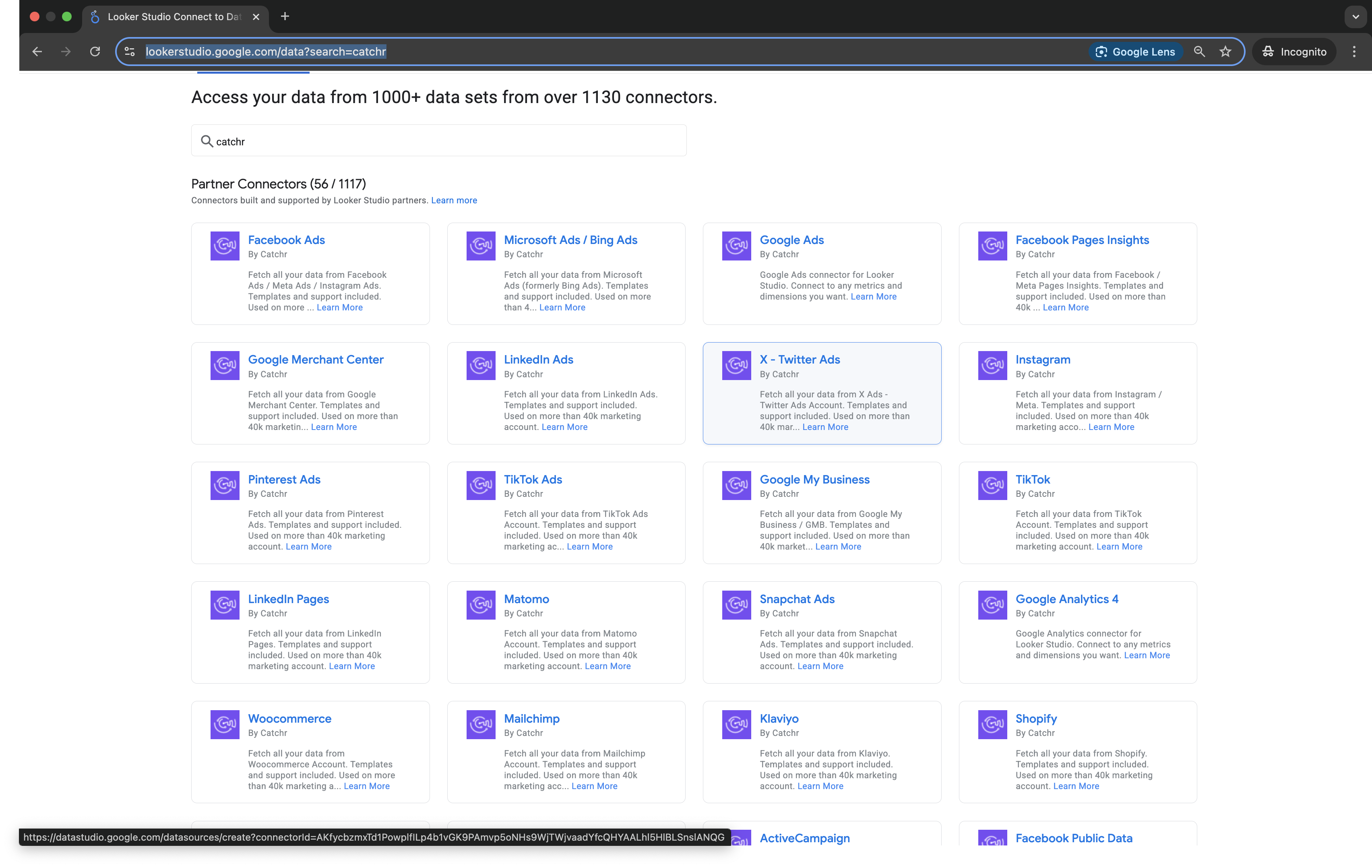Image resolution: width=1372 pixels, height=868 pixels.
Task: Click Learn More in TikTok Ads card
Action: pyautogui.click(x=590, y=547)
